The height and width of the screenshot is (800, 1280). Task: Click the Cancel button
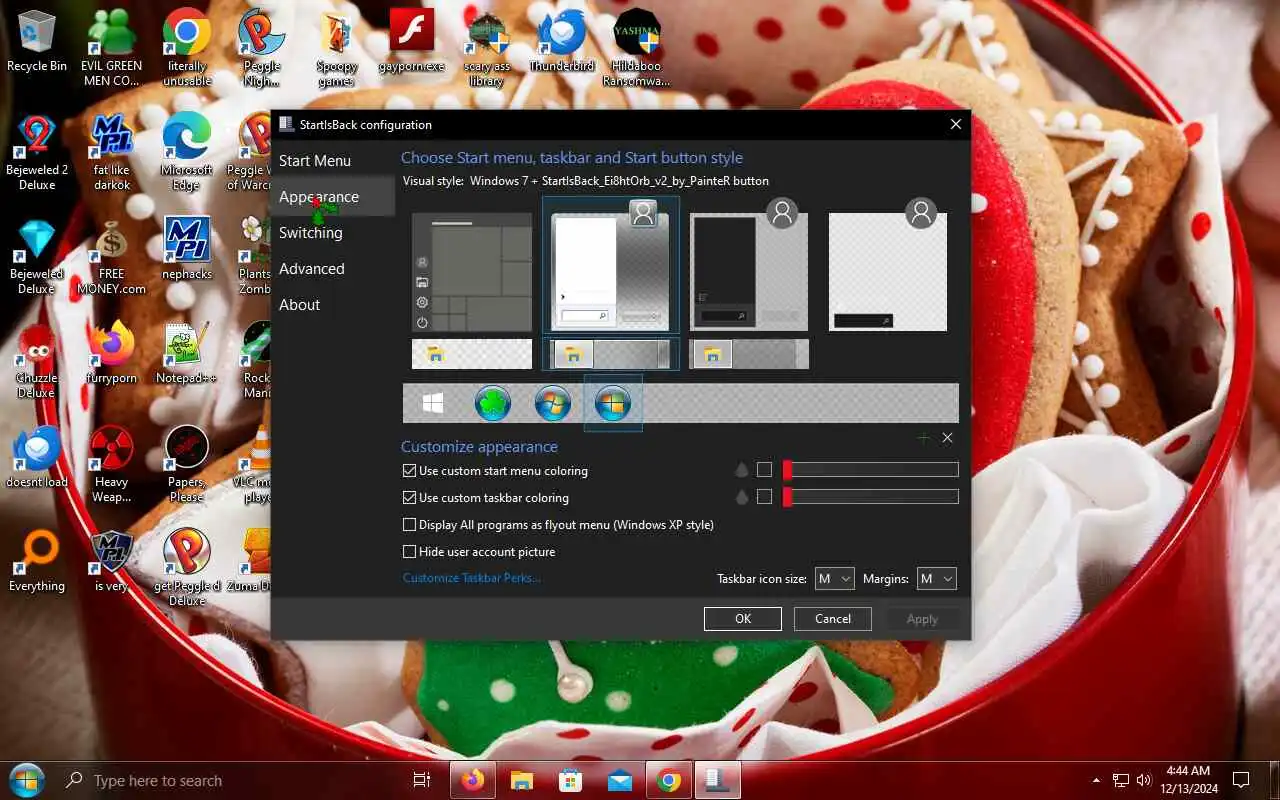click(833, 619)
